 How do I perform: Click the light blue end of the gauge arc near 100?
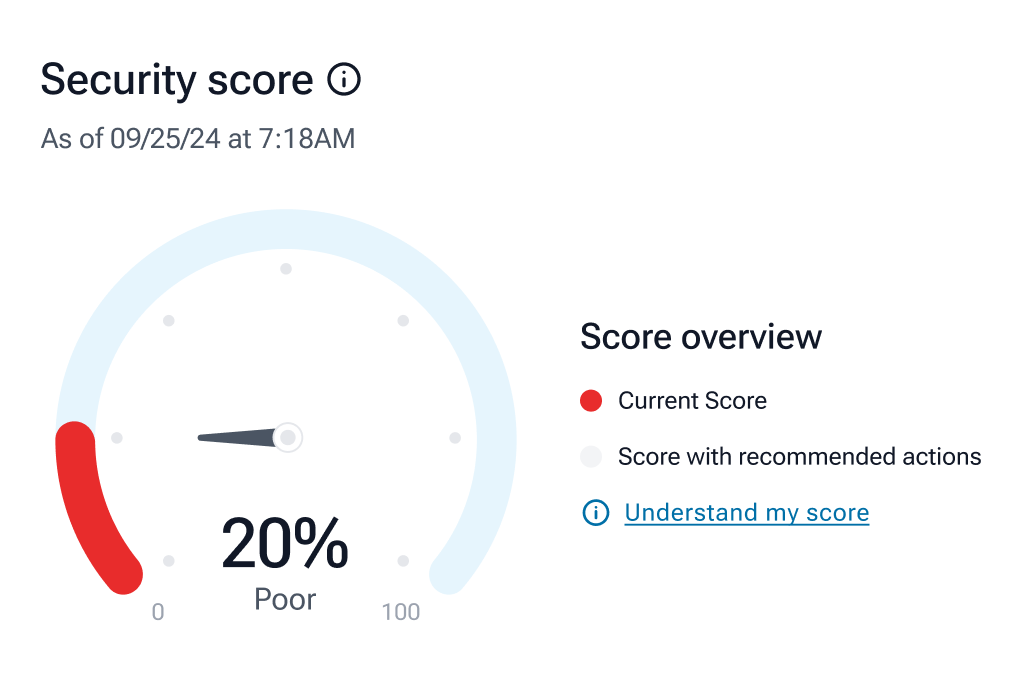pyautogui.click(x=449, y=575)
